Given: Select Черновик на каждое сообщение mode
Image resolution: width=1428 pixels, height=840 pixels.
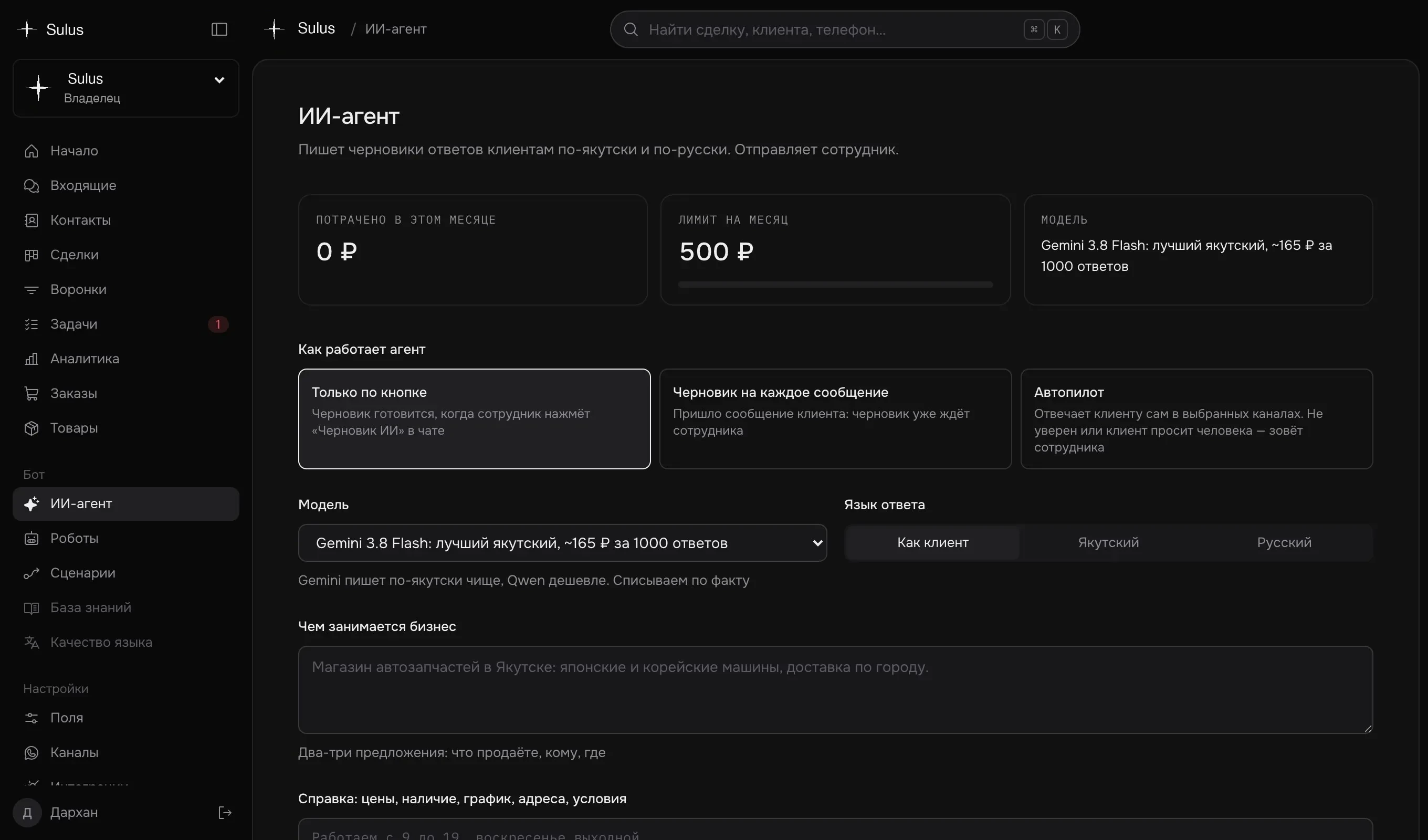Looking at the screenshot, I should (835, 419).
